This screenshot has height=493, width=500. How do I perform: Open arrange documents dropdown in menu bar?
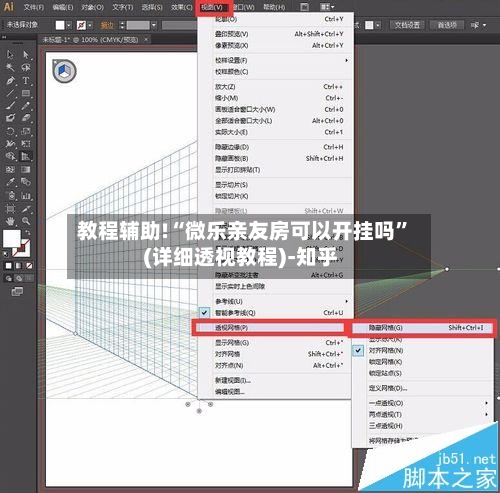[327, 7]
